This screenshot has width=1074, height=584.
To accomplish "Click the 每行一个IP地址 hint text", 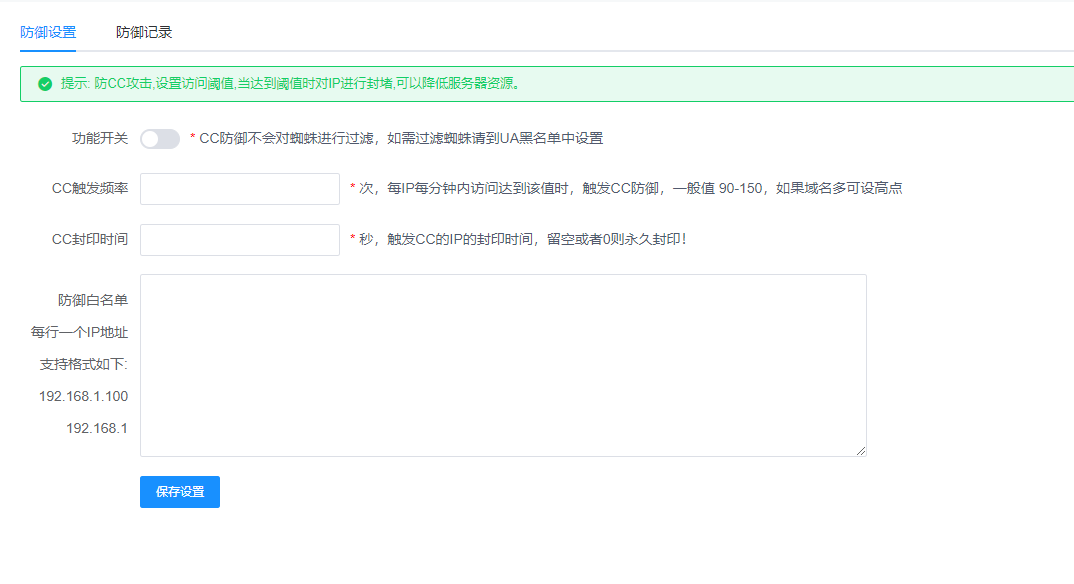I will click(79, 332).
